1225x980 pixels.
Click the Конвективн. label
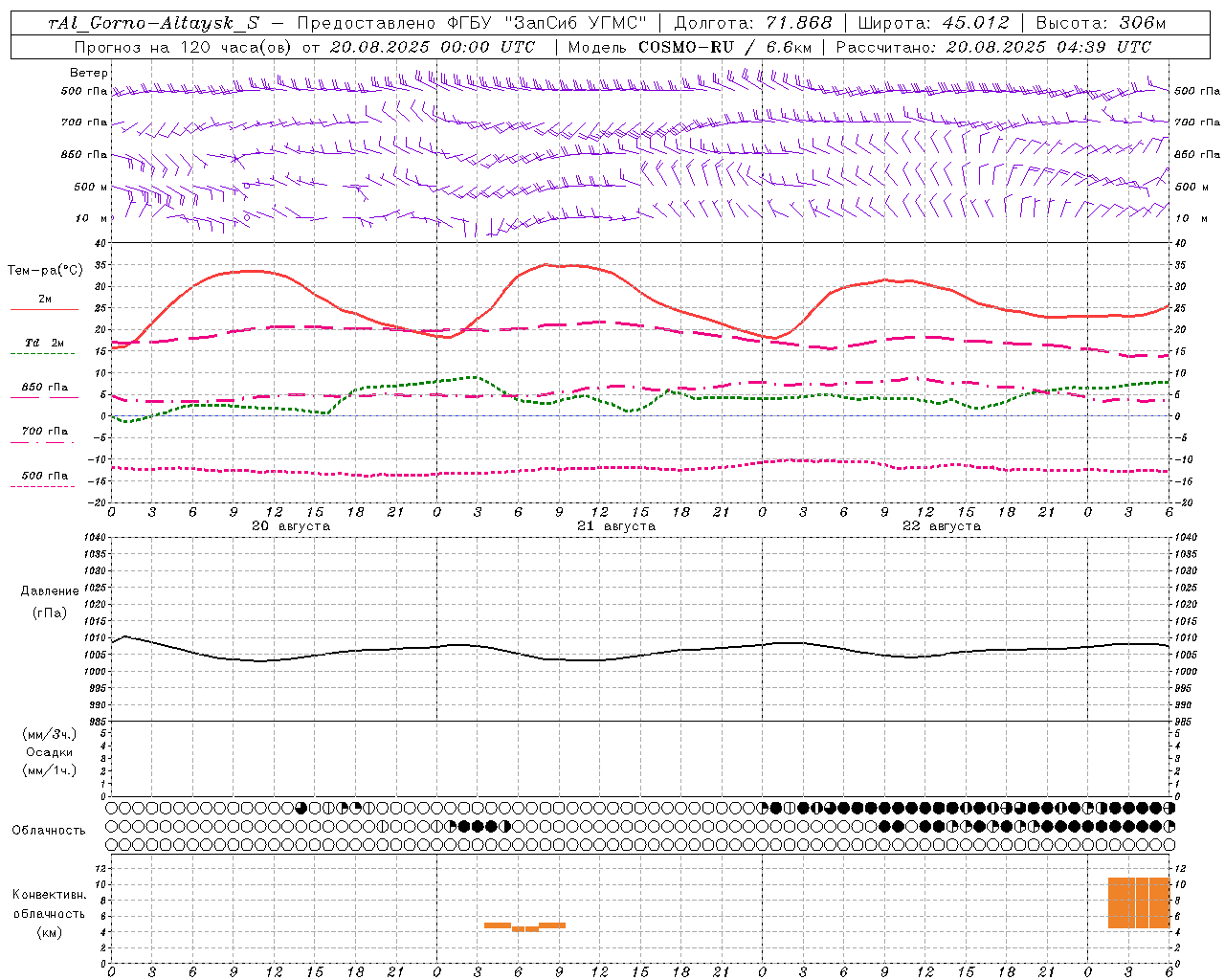(x=50, y=895)
